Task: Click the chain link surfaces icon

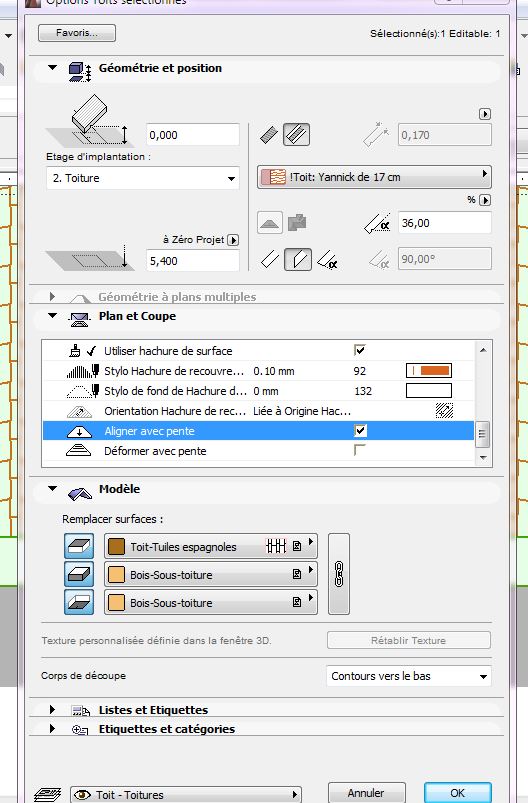Action: [x=339, y=574]
